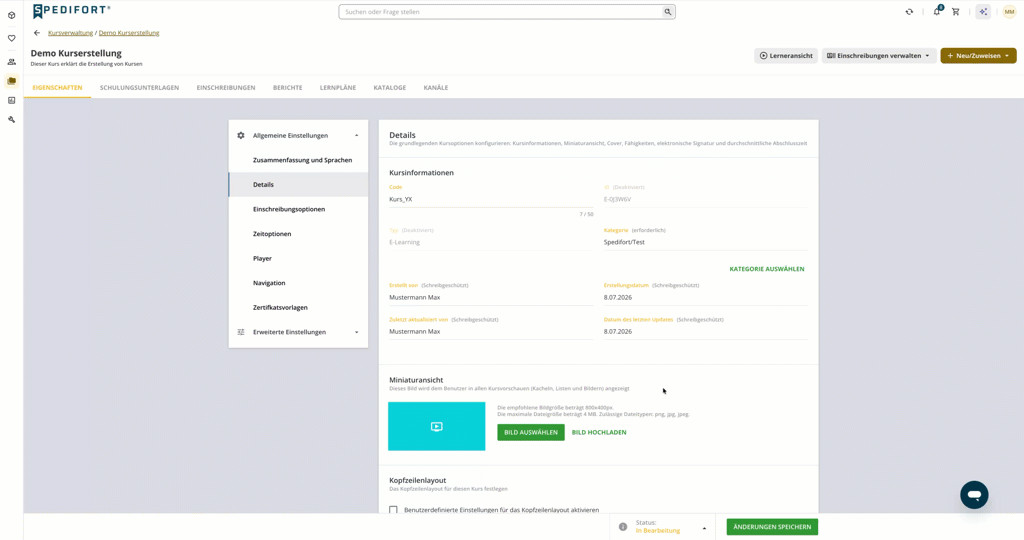
Task: Select Einschreibungsoptionen in settings menu
Action: coord(298,209)
